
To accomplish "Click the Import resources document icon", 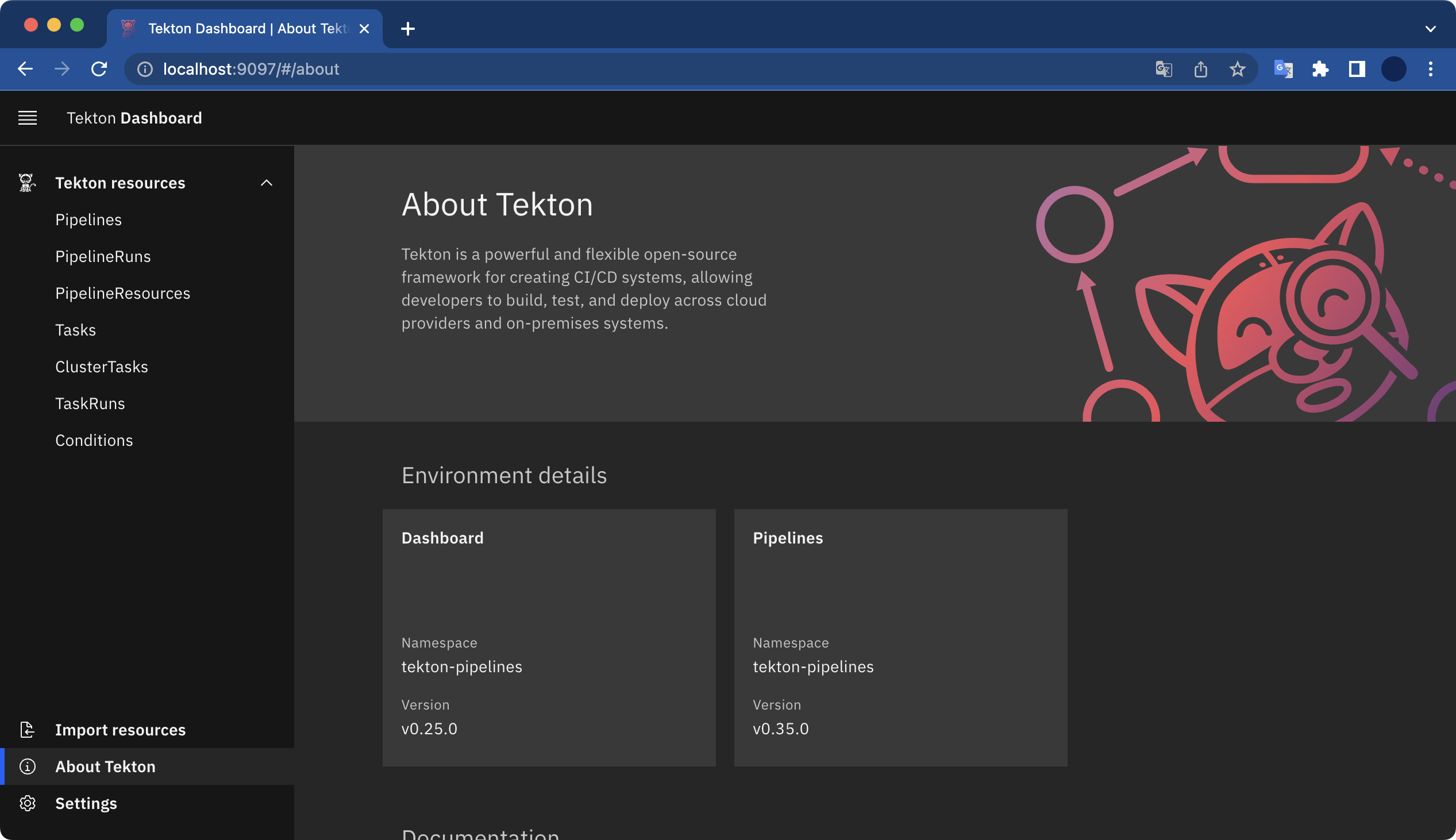I will click(x=27, y=730).
